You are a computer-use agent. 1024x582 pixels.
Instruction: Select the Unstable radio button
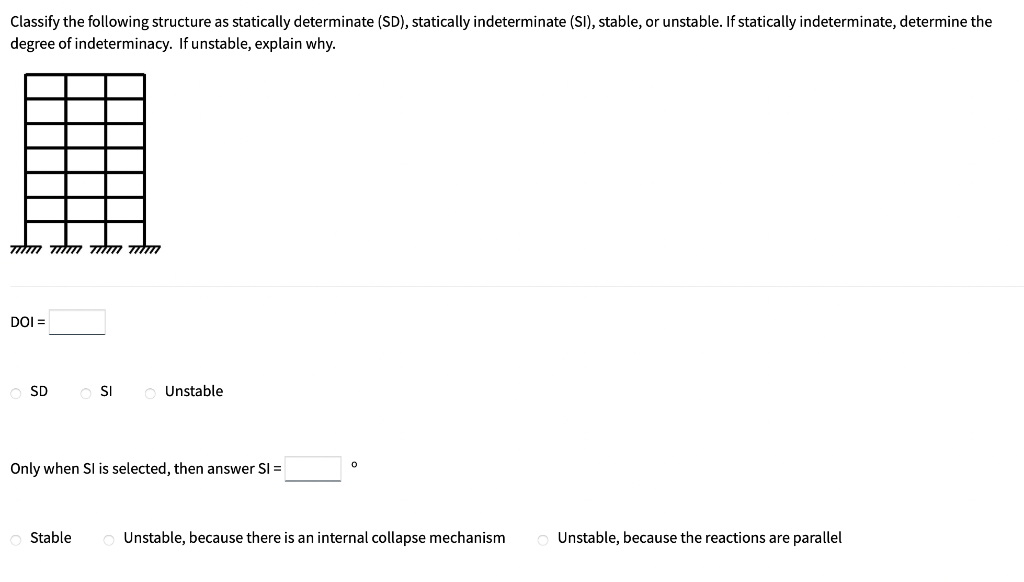149,392
